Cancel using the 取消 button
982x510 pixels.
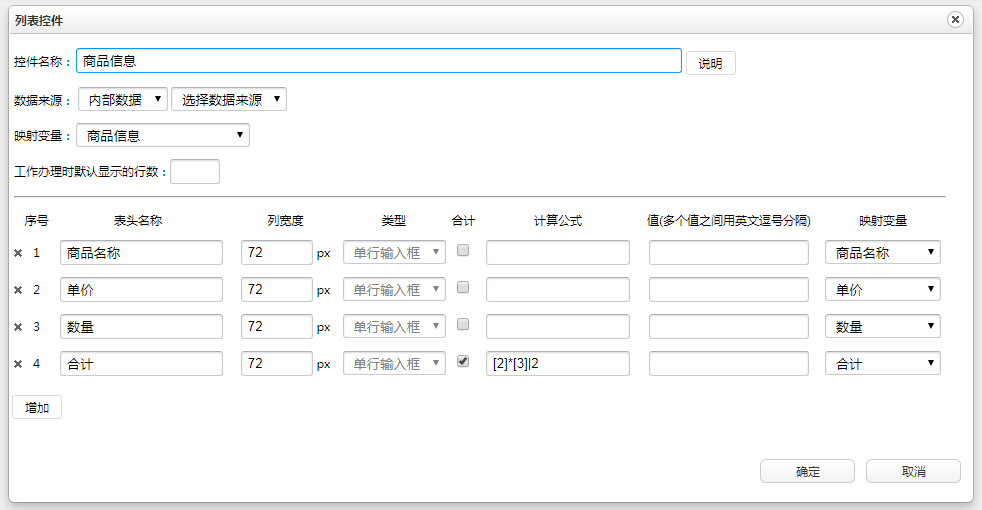[913, 471]
